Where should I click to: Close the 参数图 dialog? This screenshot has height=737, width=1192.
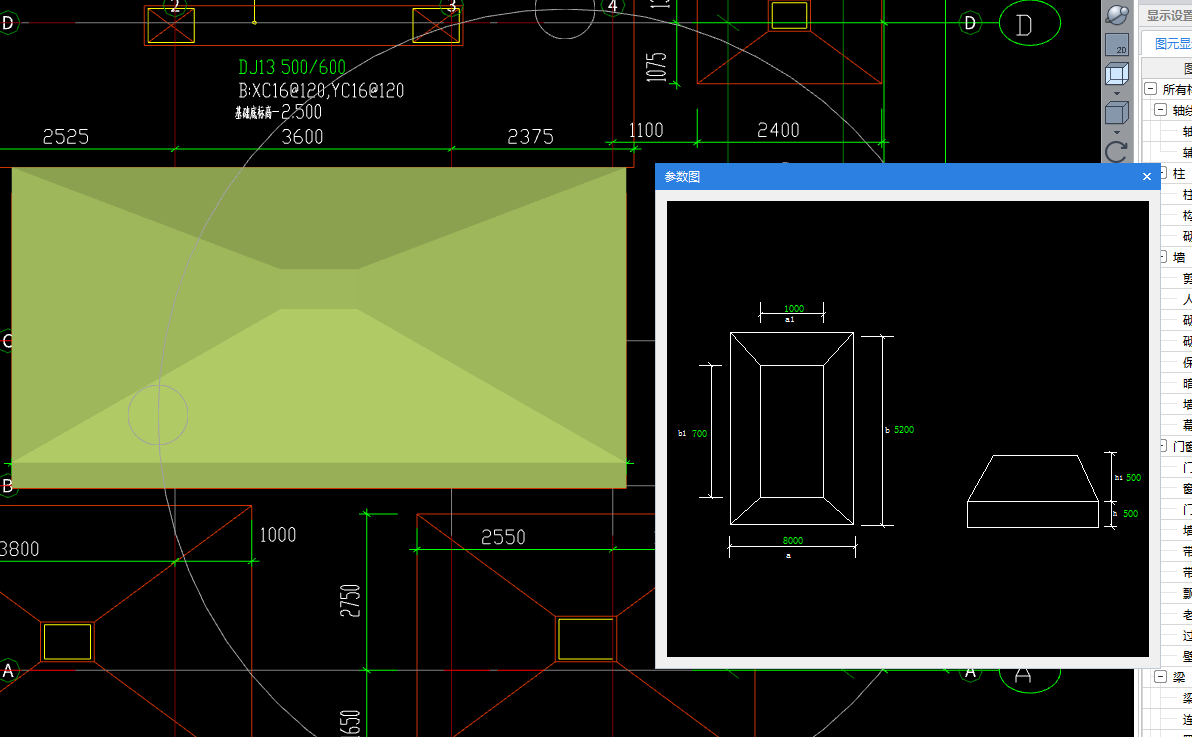click(1146, 176)
